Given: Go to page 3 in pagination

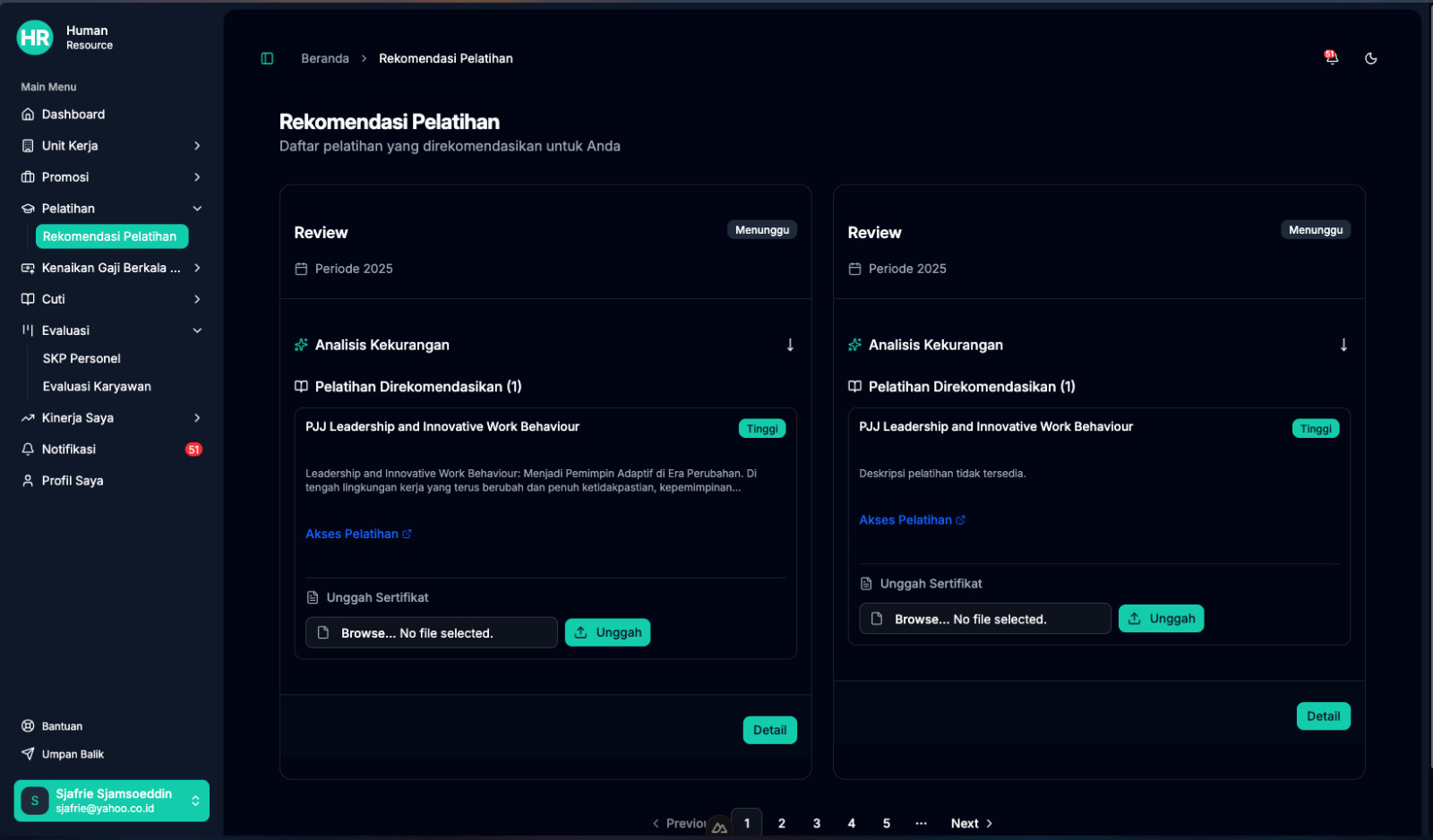Looking at the screenshot, I should coord(817,823).
